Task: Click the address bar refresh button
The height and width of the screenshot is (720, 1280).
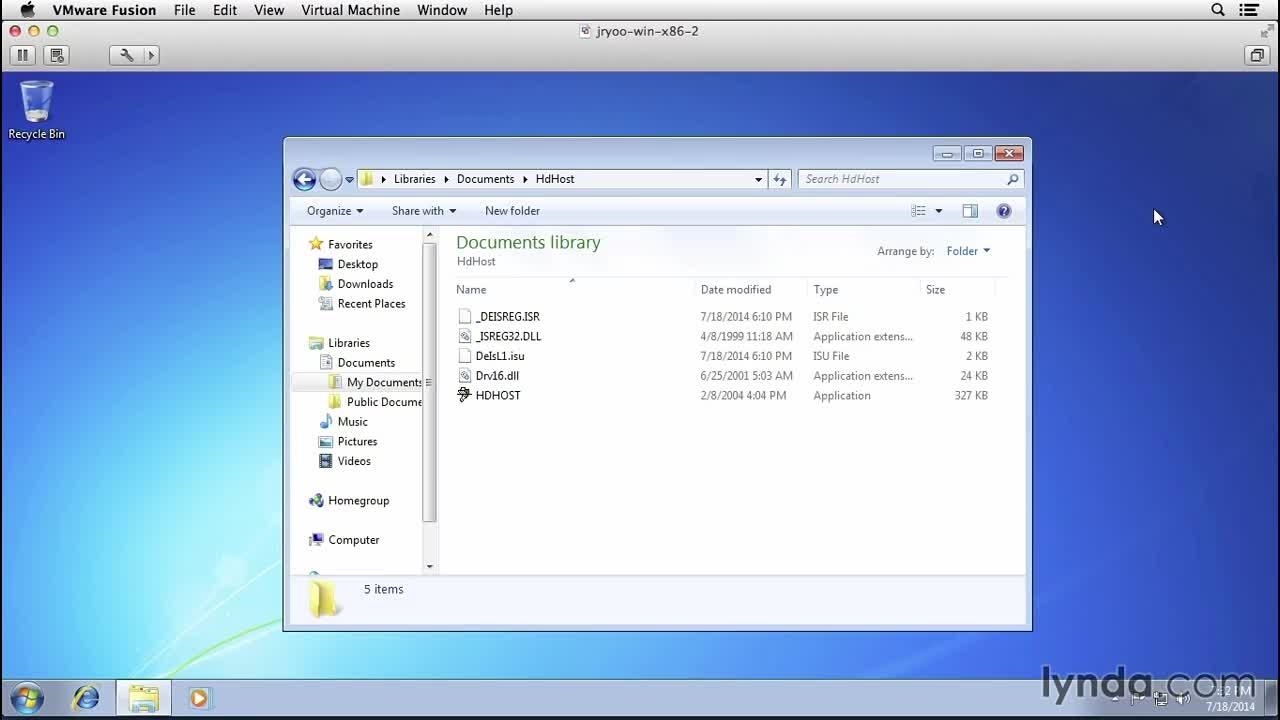Action: (780, 180)
